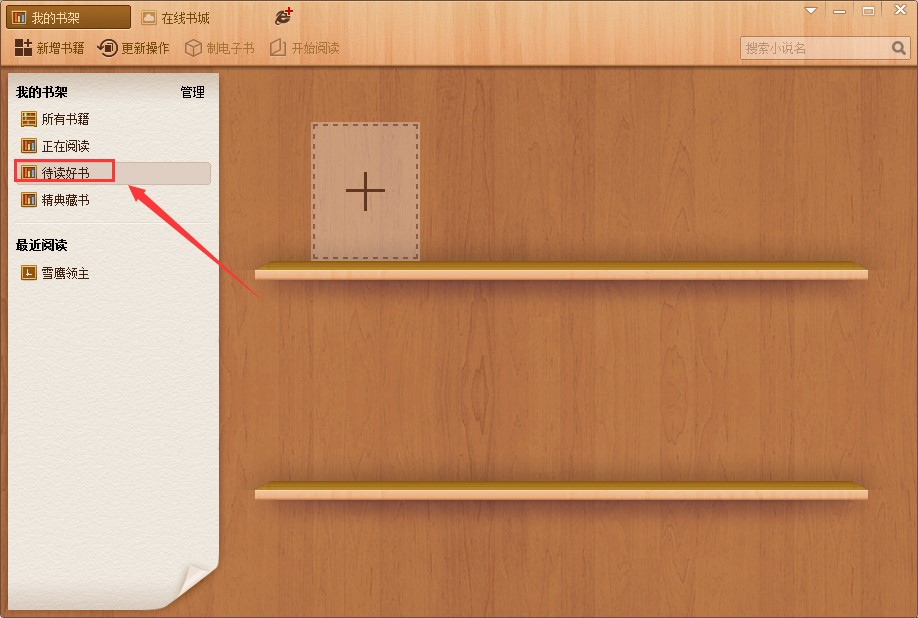Click the 制电子书 toolbar button

click(x=220, y=48)
